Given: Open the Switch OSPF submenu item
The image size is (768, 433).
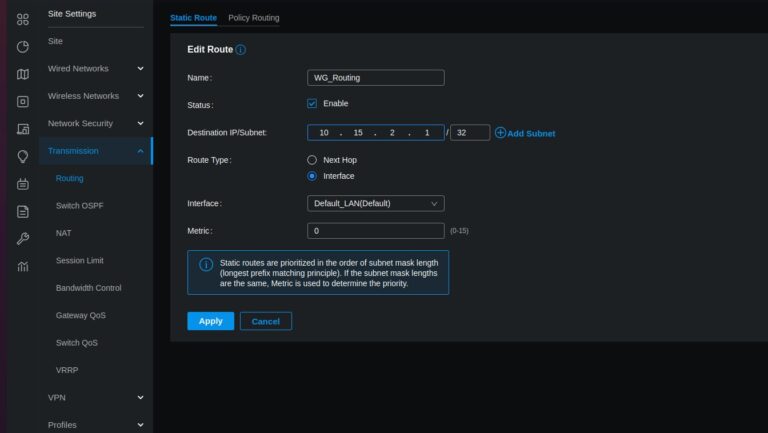Looking at the screenshot, I should [79, 206].
